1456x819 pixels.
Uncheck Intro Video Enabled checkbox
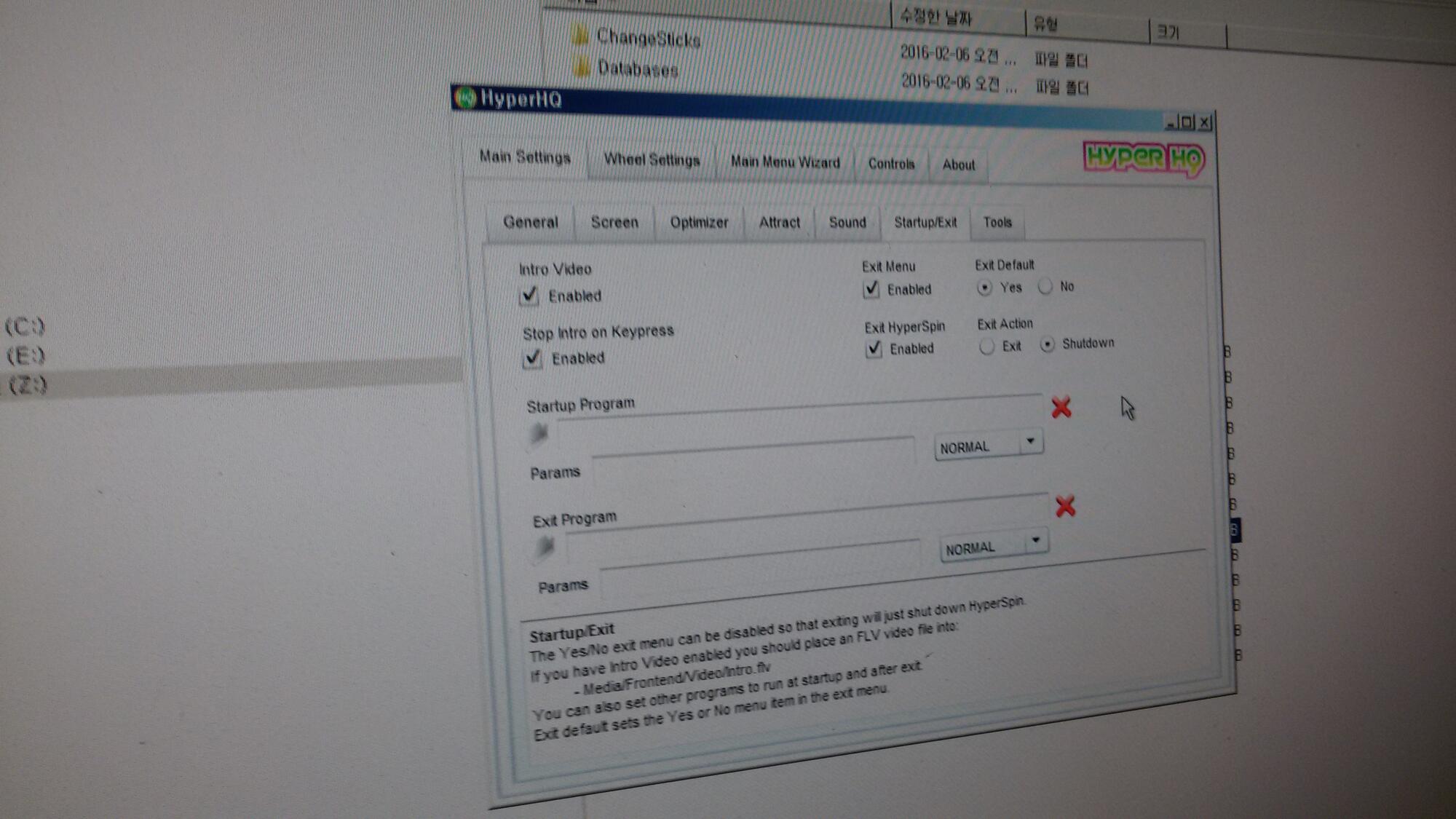pyautogui.click(x=529, y=296)
